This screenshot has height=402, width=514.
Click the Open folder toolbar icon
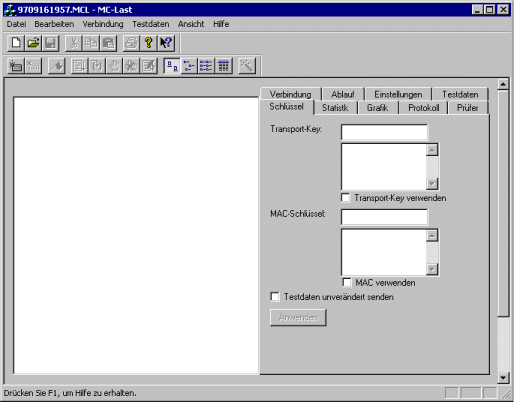point(33,43)
